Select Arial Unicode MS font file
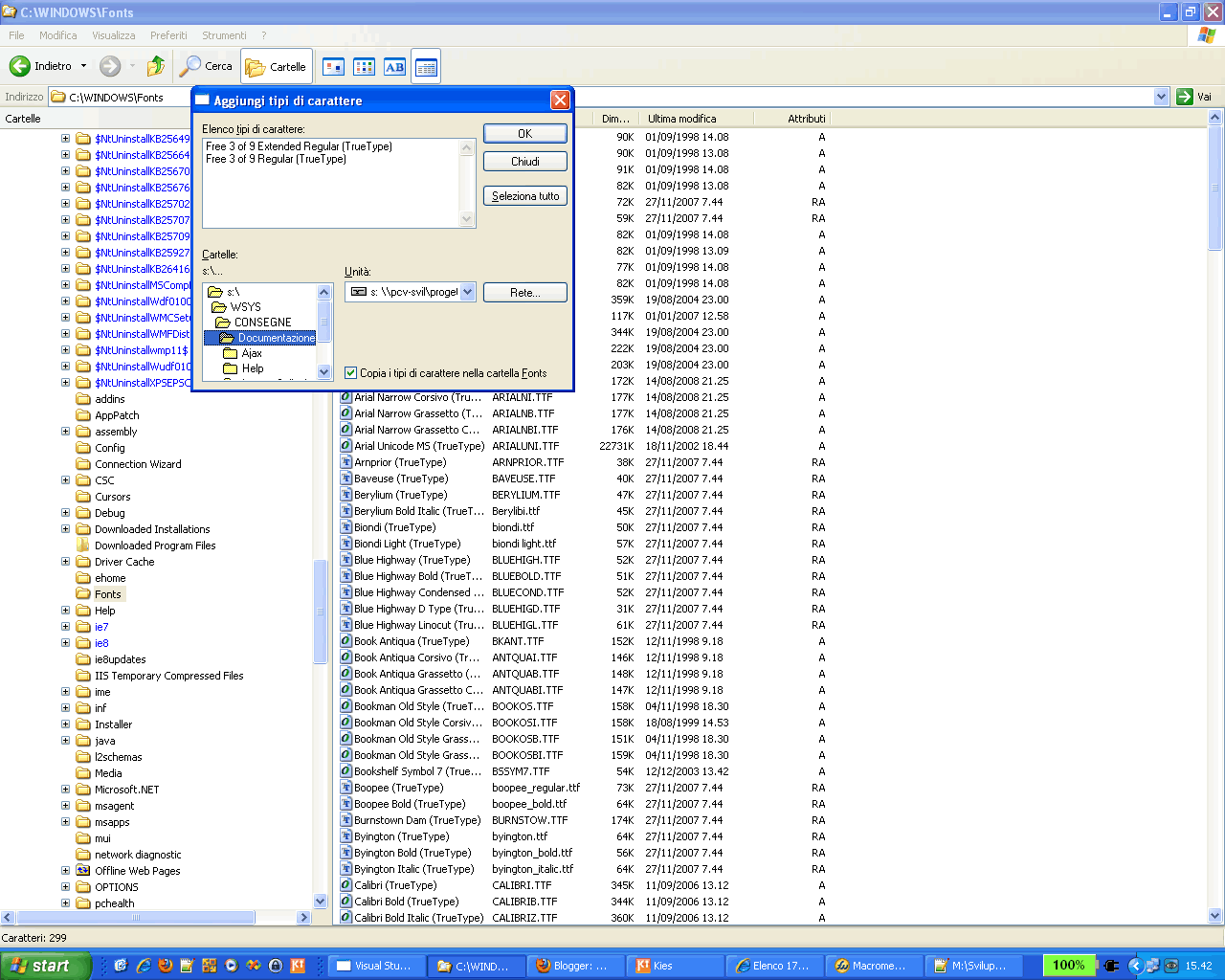The width and height of the screenshot is (1225, 980). coord(419,446)
